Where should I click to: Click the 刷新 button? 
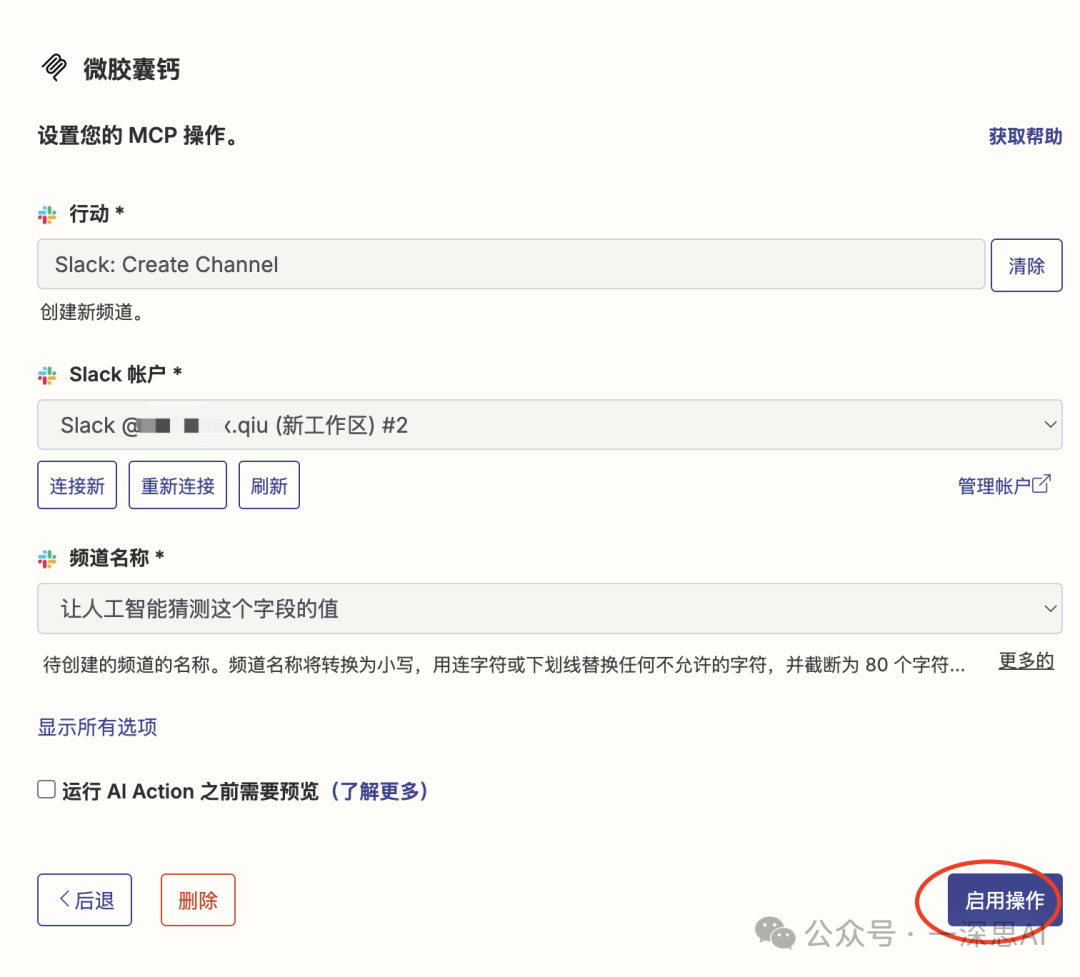[x=269, y=485]
